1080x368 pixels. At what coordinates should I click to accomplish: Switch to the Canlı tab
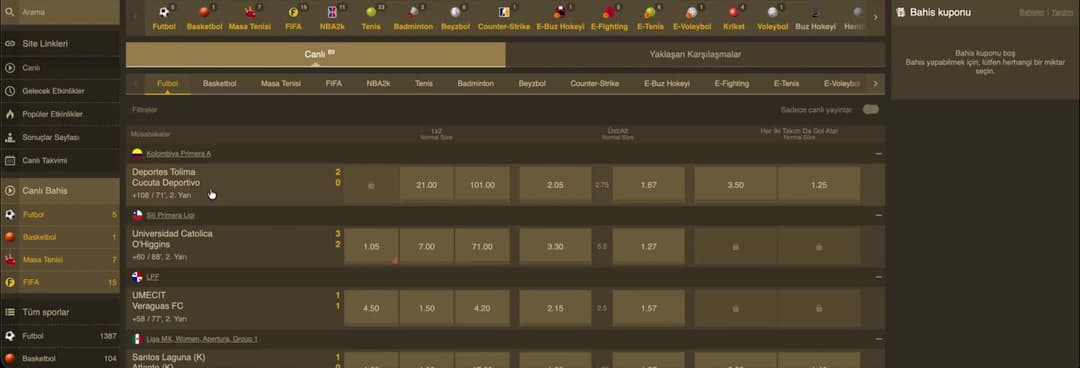pyautogui.click(x=315, y=54)
